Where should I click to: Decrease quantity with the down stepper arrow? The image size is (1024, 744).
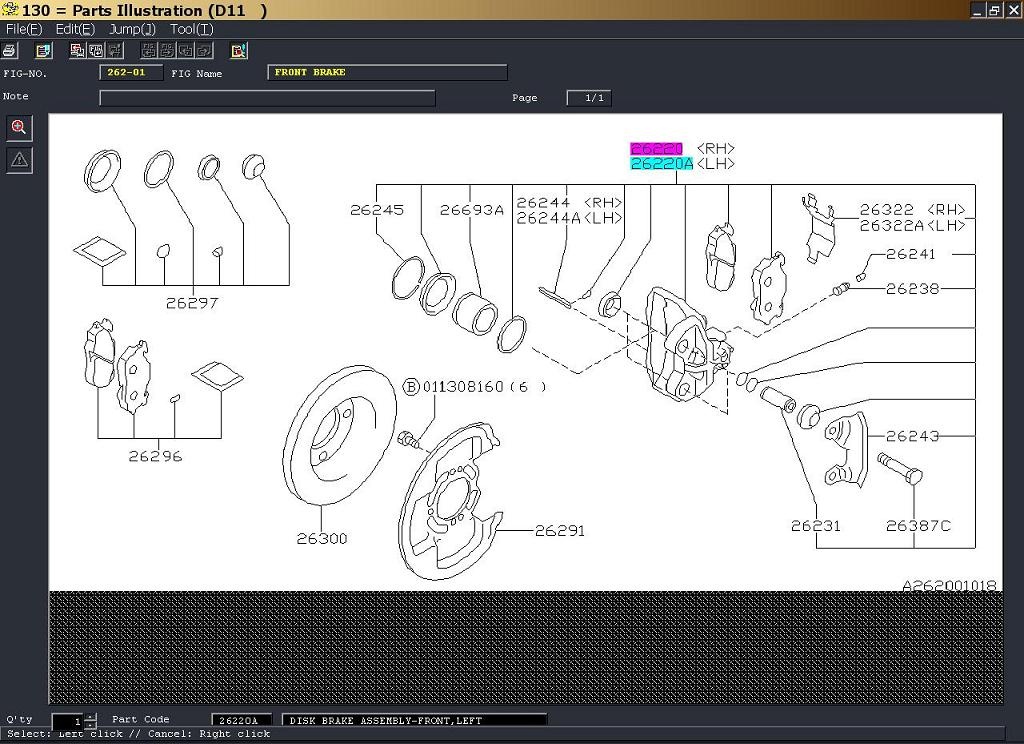[91, 725]
